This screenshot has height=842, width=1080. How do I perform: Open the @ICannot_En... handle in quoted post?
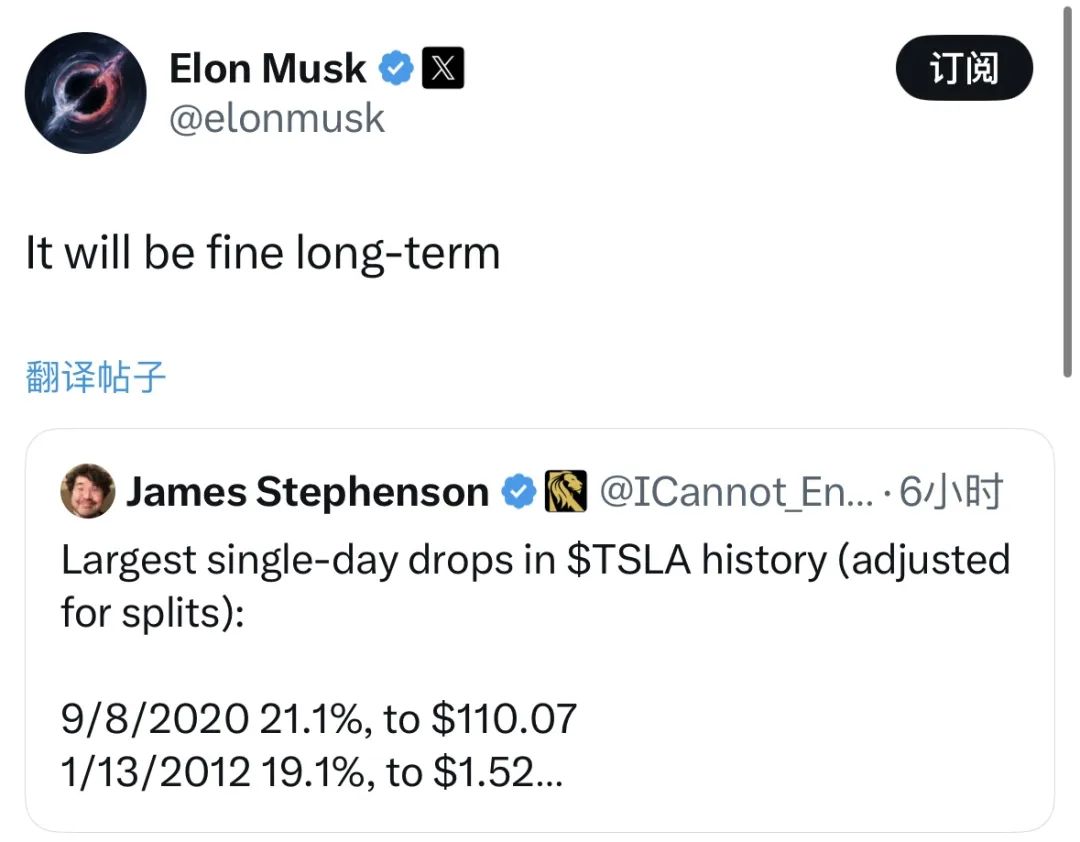tap(736, 492)
